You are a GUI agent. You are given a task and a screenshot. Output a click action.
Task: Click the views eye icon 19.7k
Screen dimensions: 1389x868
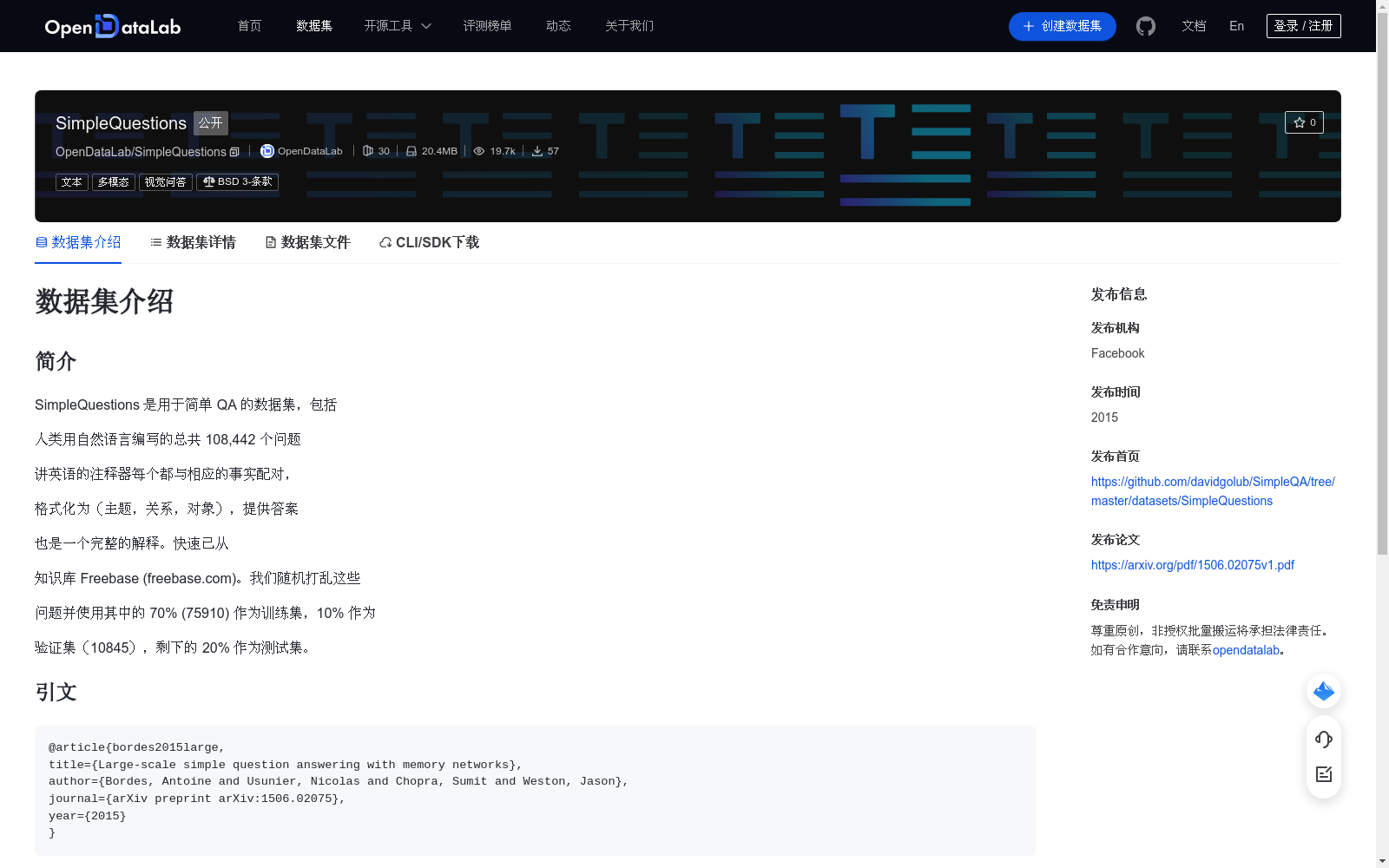pyautogui.click(x=478, y=151)
